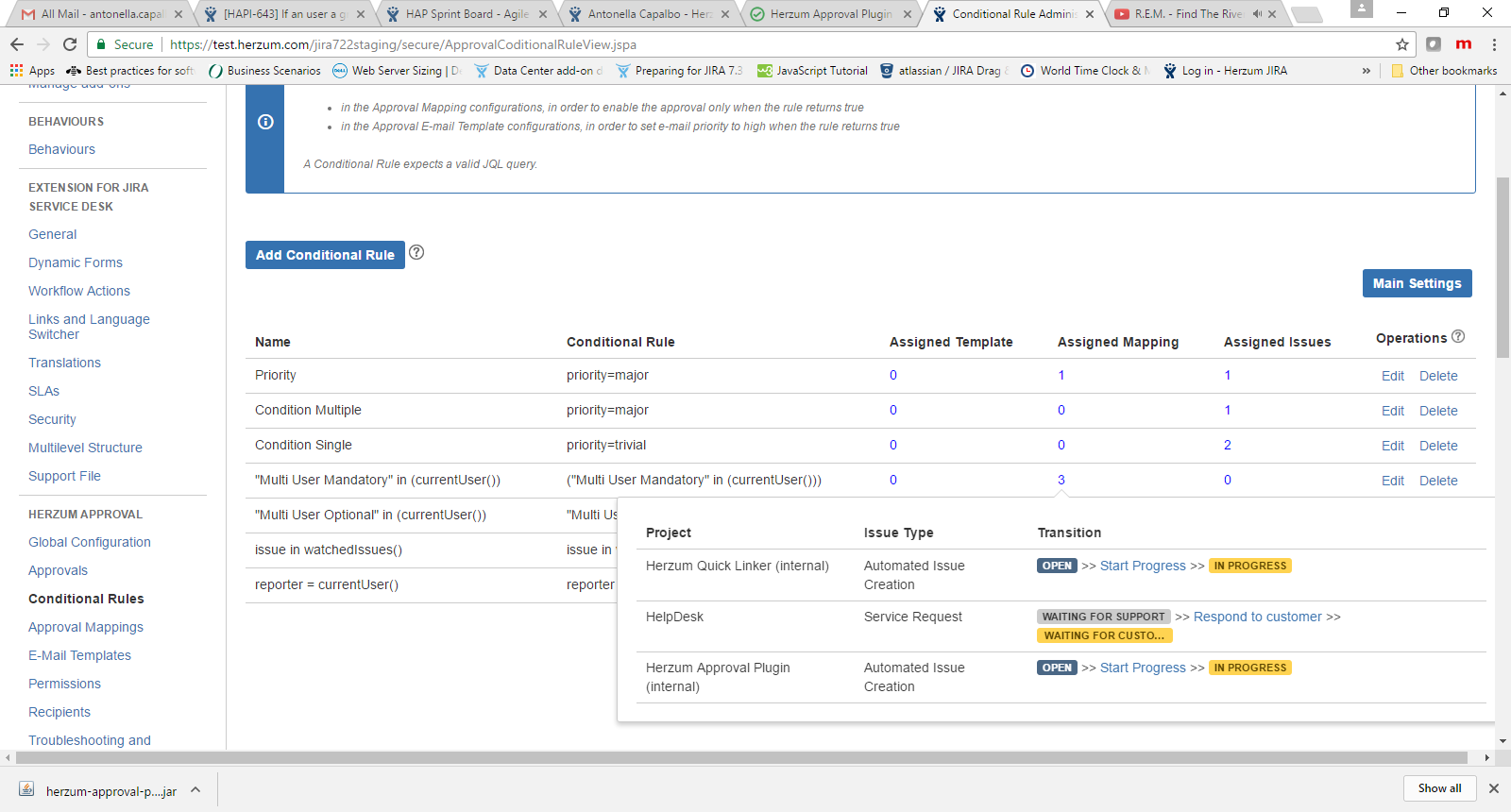Mute audio on R.E.M. tab speaker icon
Screen dimensions: 1511x812
coord(1257,14)
